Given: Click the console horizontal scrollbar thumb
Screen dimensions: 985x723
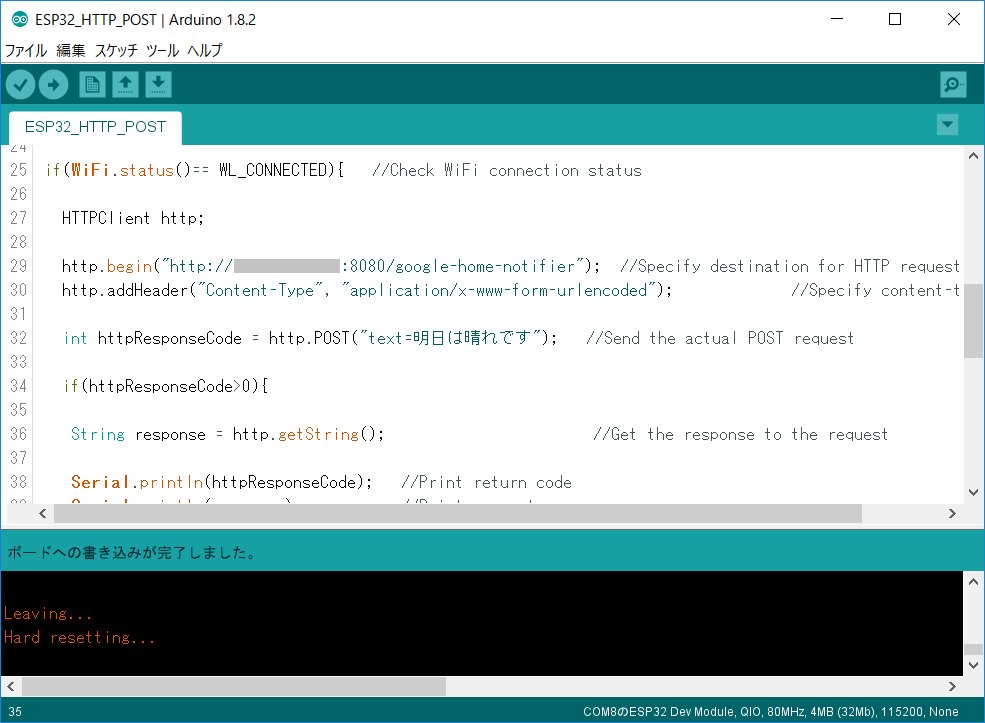Looking at the screenshot, I should [x=234, y=687].
